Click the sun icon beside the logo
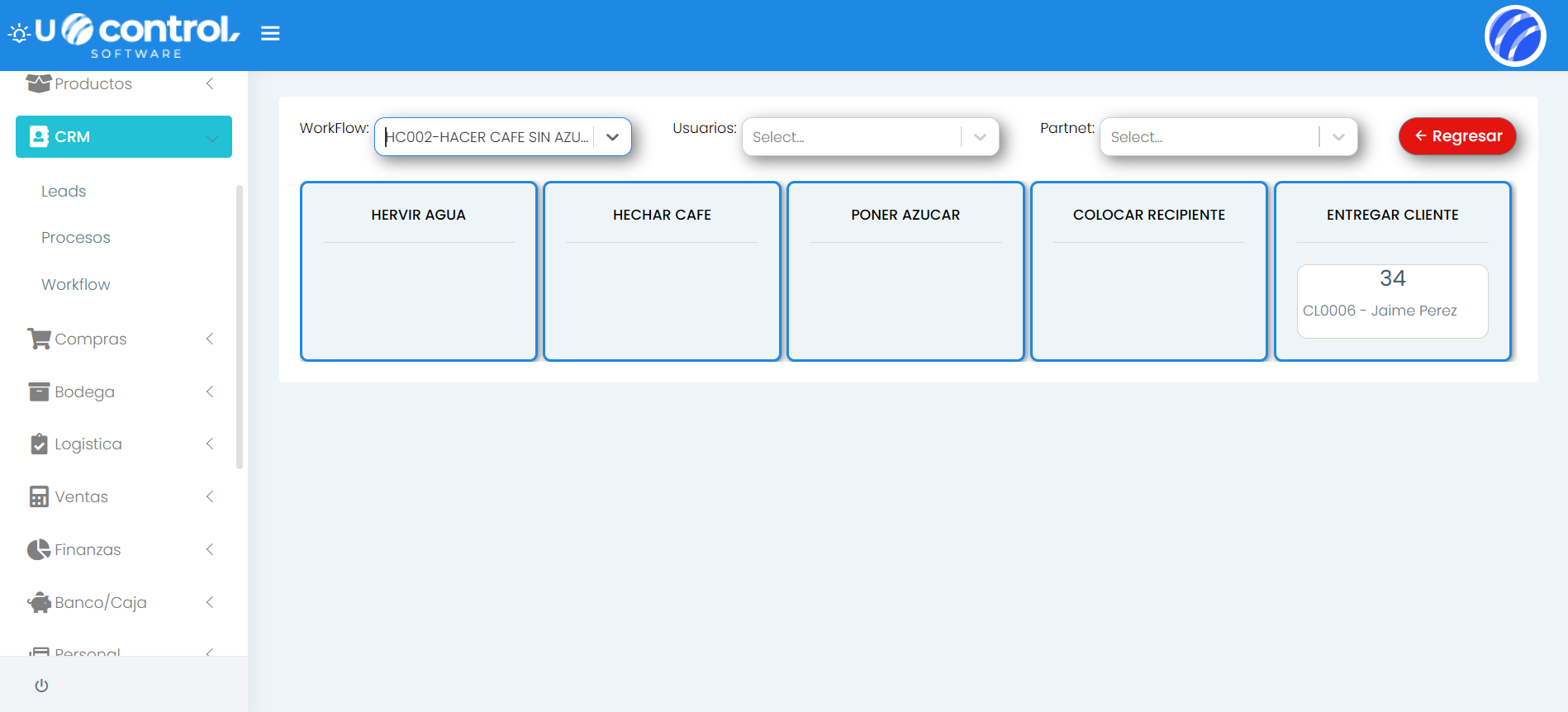Image resolution: width=1568 pixels, height=712 pixels. (x=19, y=34)
